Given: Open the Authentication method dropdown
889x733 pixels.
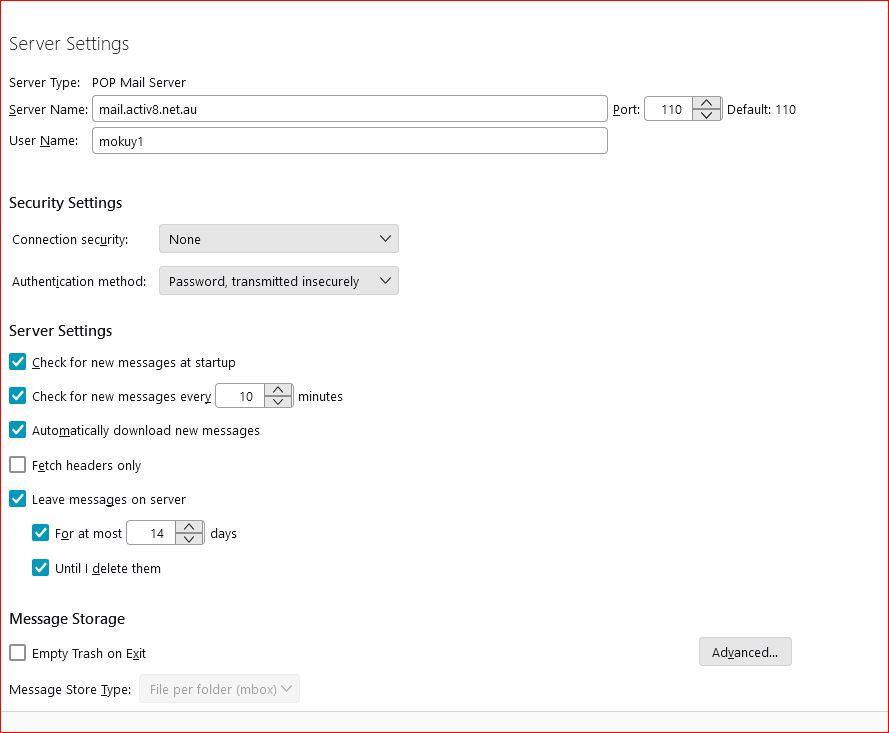Looking at the screenshot, I should coord(279,281).
